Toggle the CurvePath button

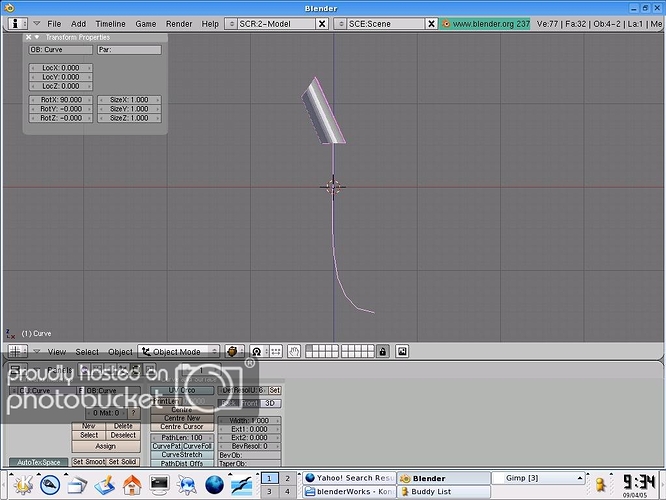click(166, 446)
